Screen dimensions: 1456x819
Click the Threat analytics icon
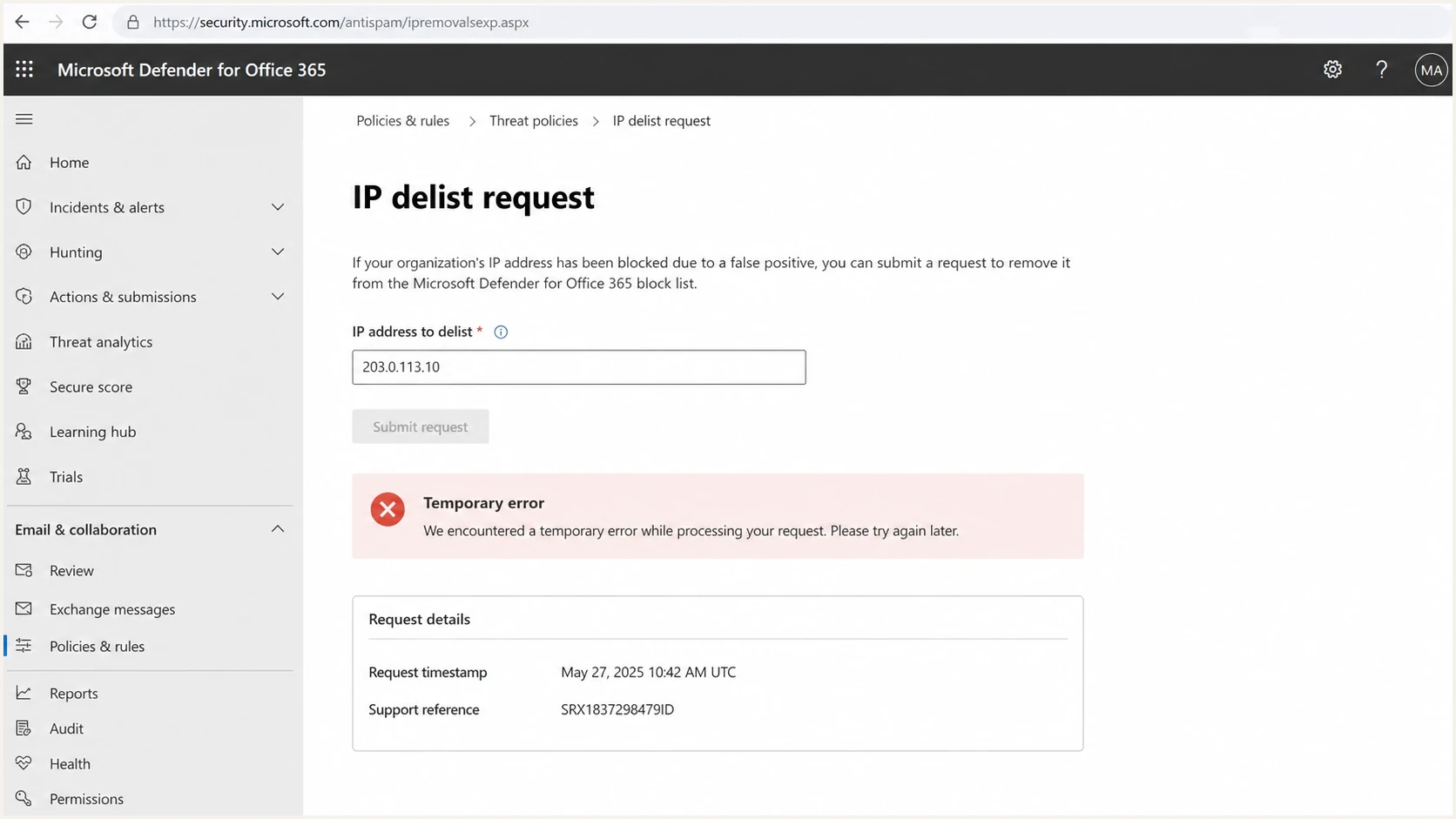pos(24,341)
